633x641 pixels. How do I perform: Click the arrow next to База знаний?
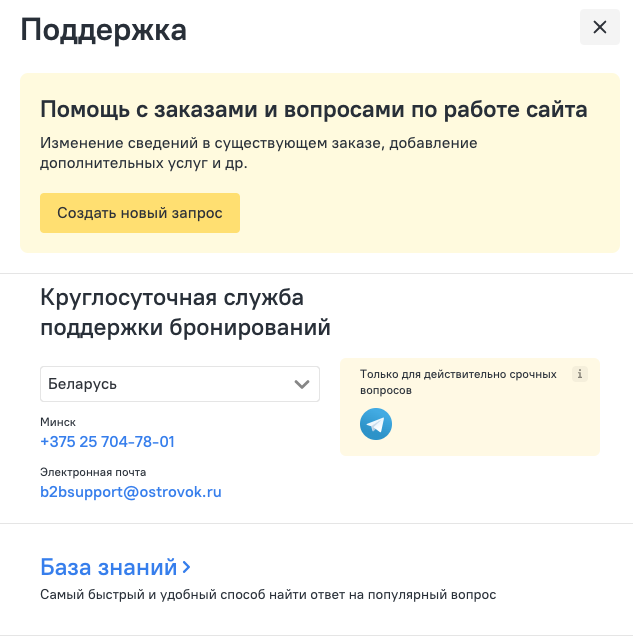click(x=186, y=567)
